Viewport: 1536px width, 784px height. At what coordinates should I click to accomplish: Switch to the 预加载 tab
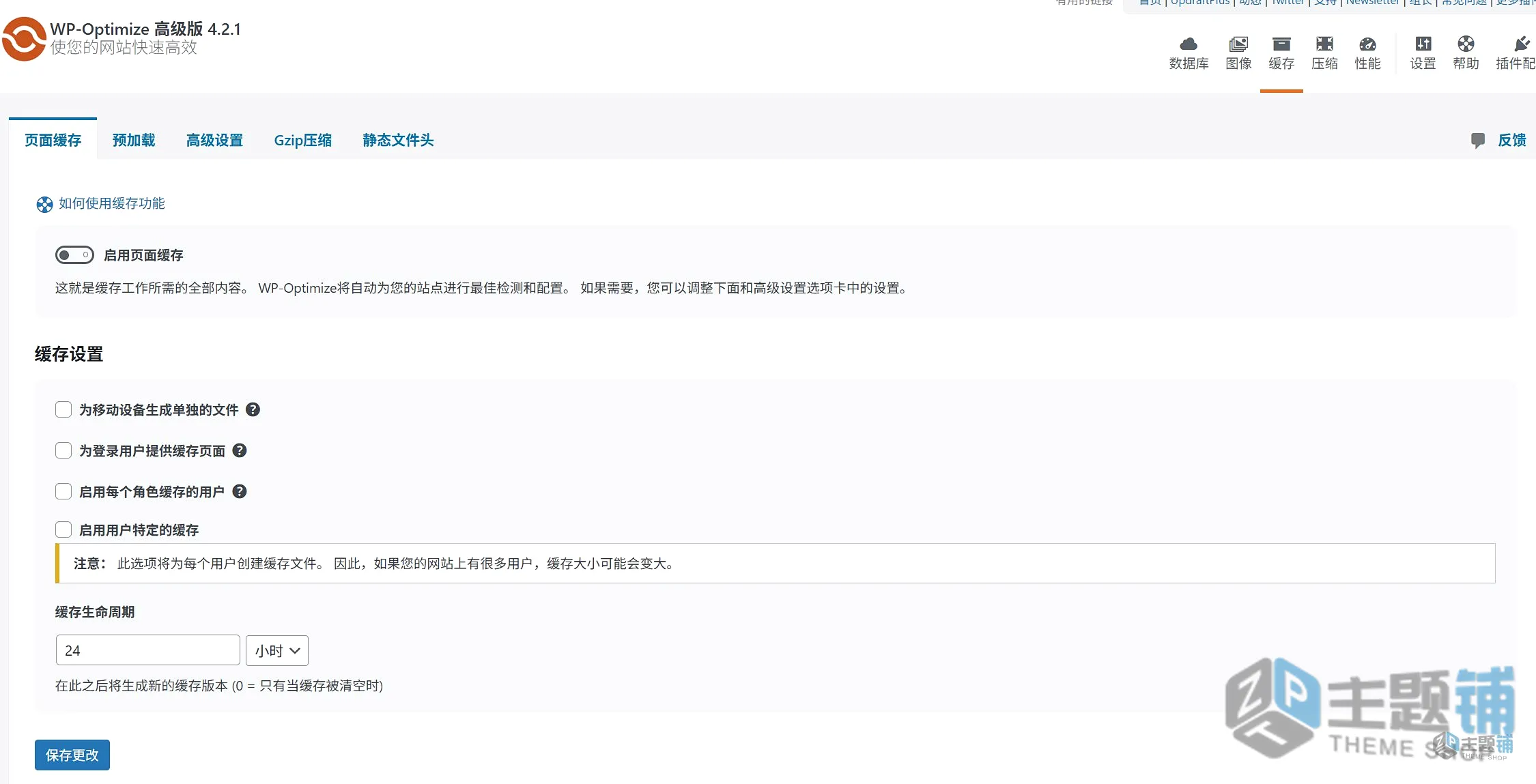coord(134,140)
